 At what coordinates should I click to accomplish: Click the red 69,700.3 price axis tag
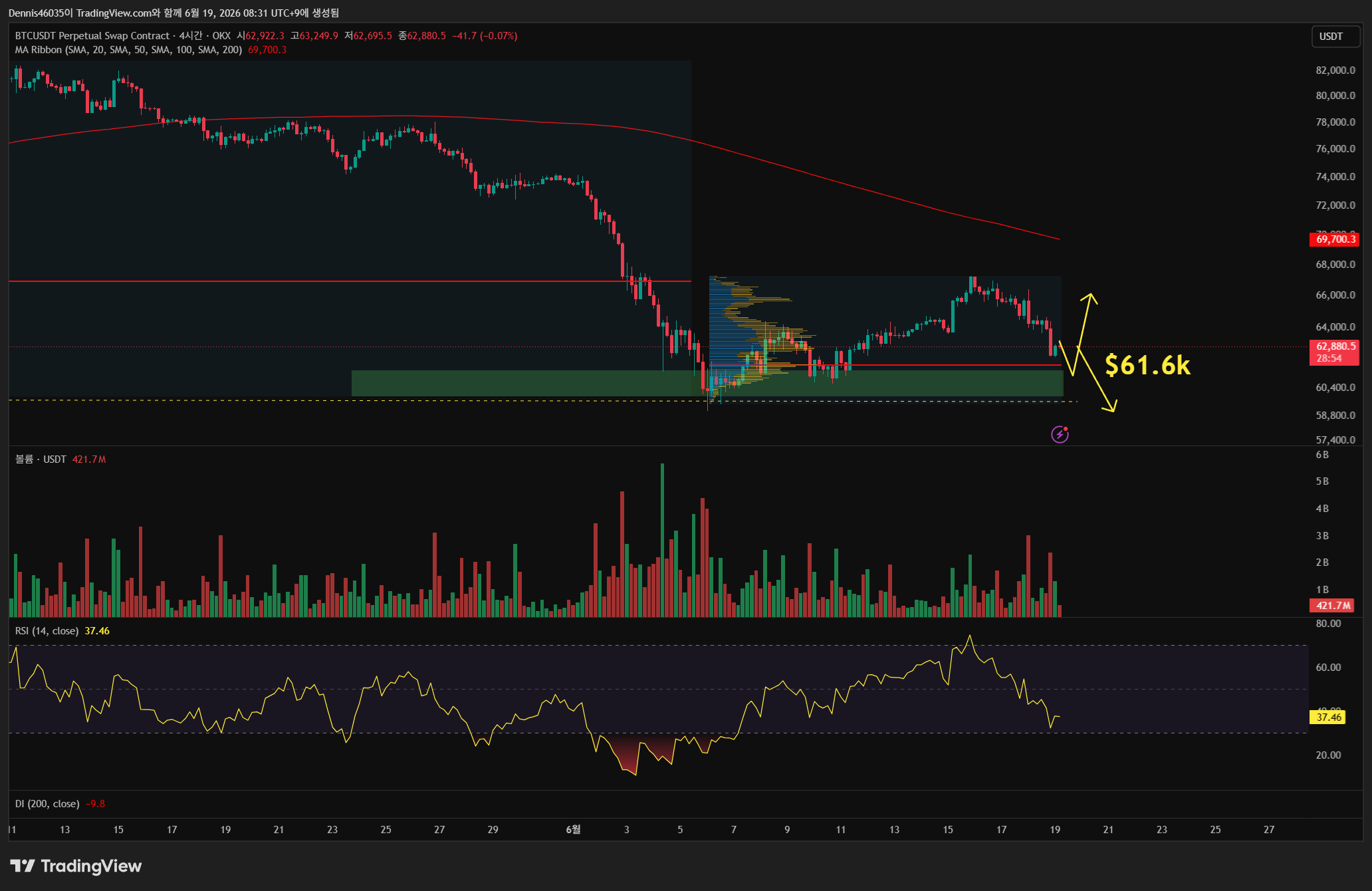pyautogui.click(x=1334, y=239)
